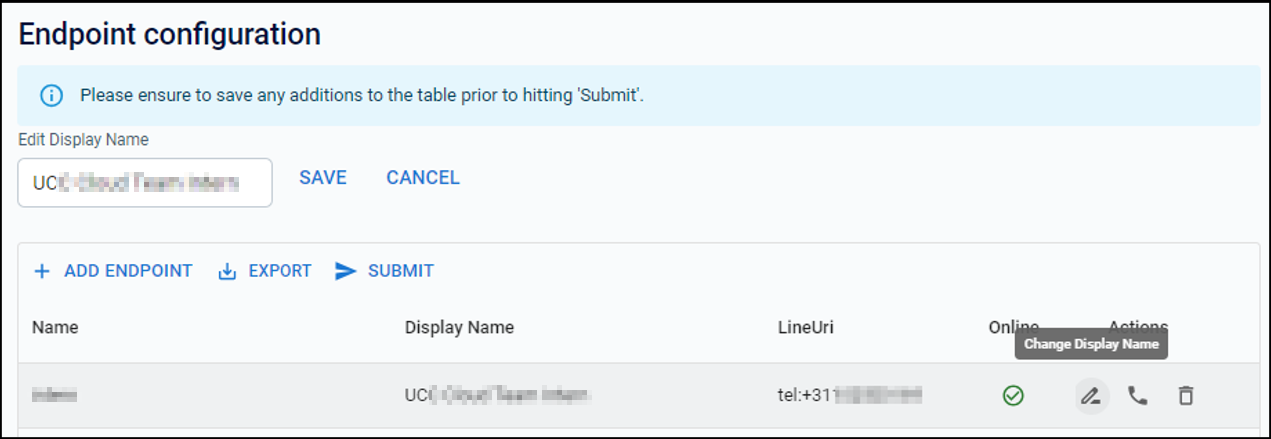Cancel the display name edit

tap(423, 177)
